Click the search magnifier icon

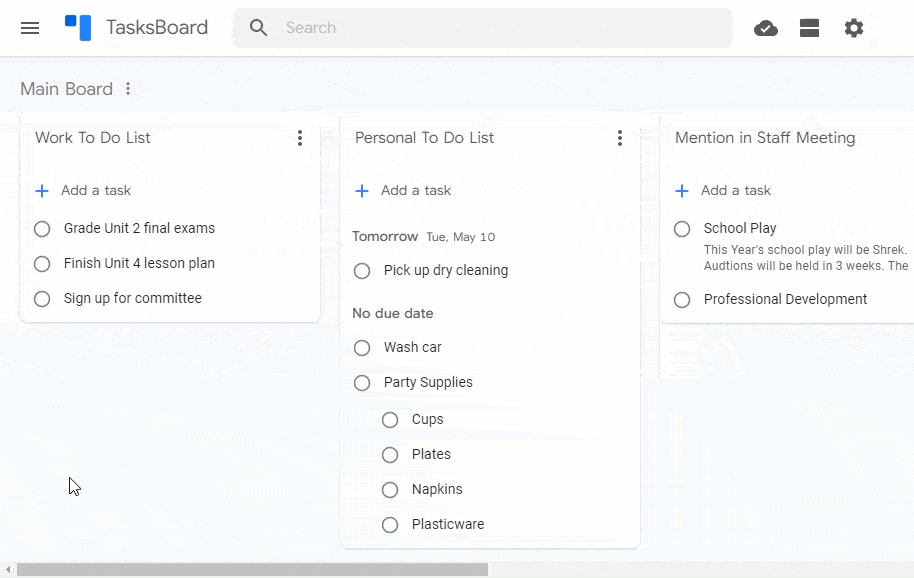pos(258,28)
